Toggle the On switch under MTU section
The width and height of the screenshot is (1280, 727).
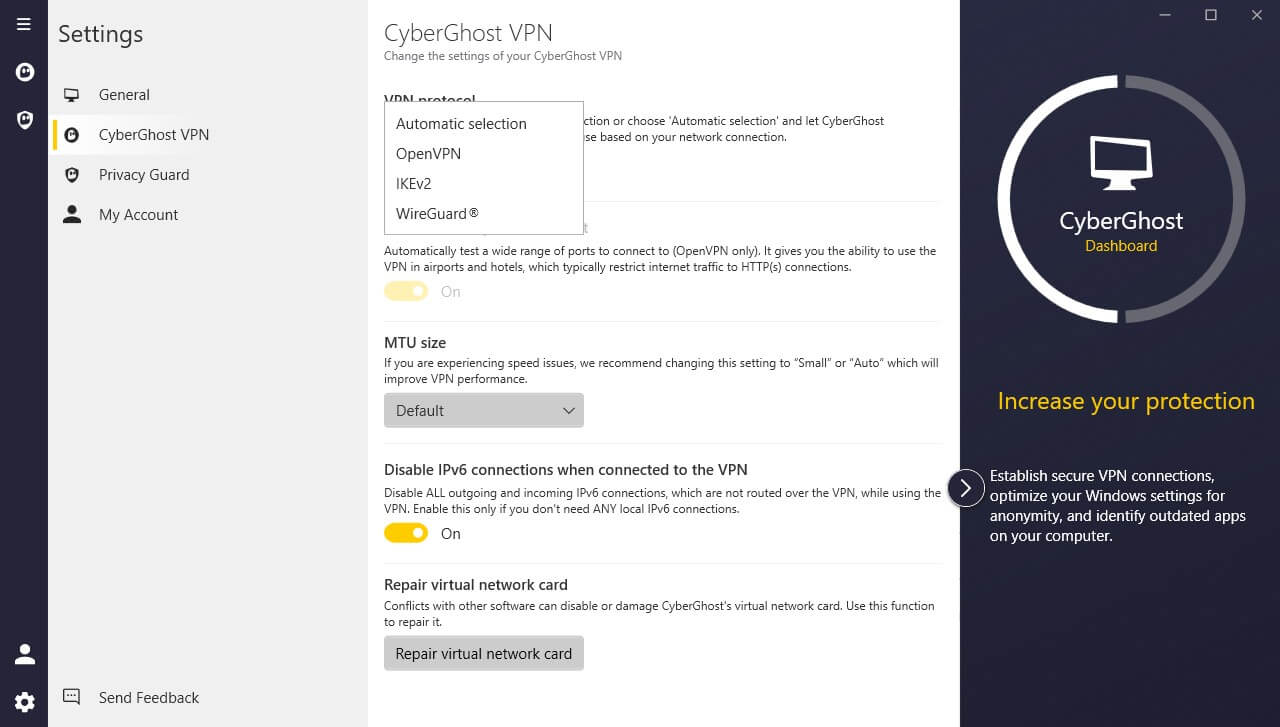[406, 533]
